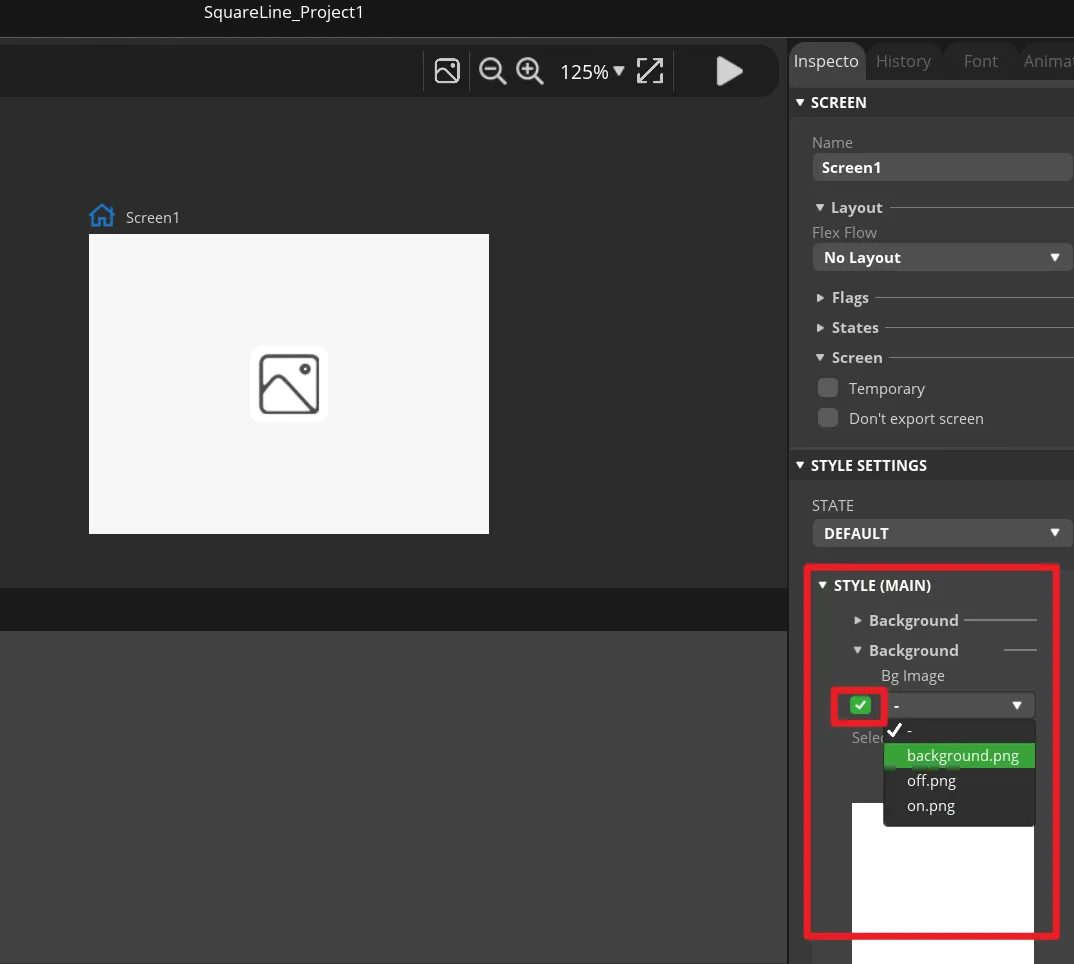
Task: Click the blue home icon beside Screen1
Action: pyautogui.click(x=102, y=216)
